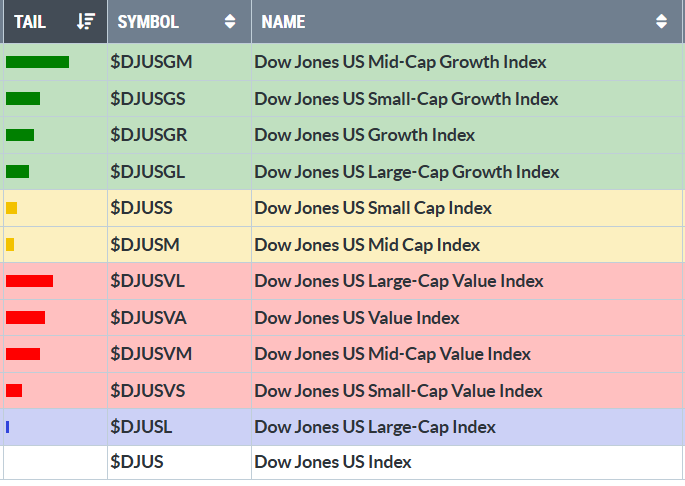
Task: Sort by the TAIL column descending icon
Action: point(86,21)
